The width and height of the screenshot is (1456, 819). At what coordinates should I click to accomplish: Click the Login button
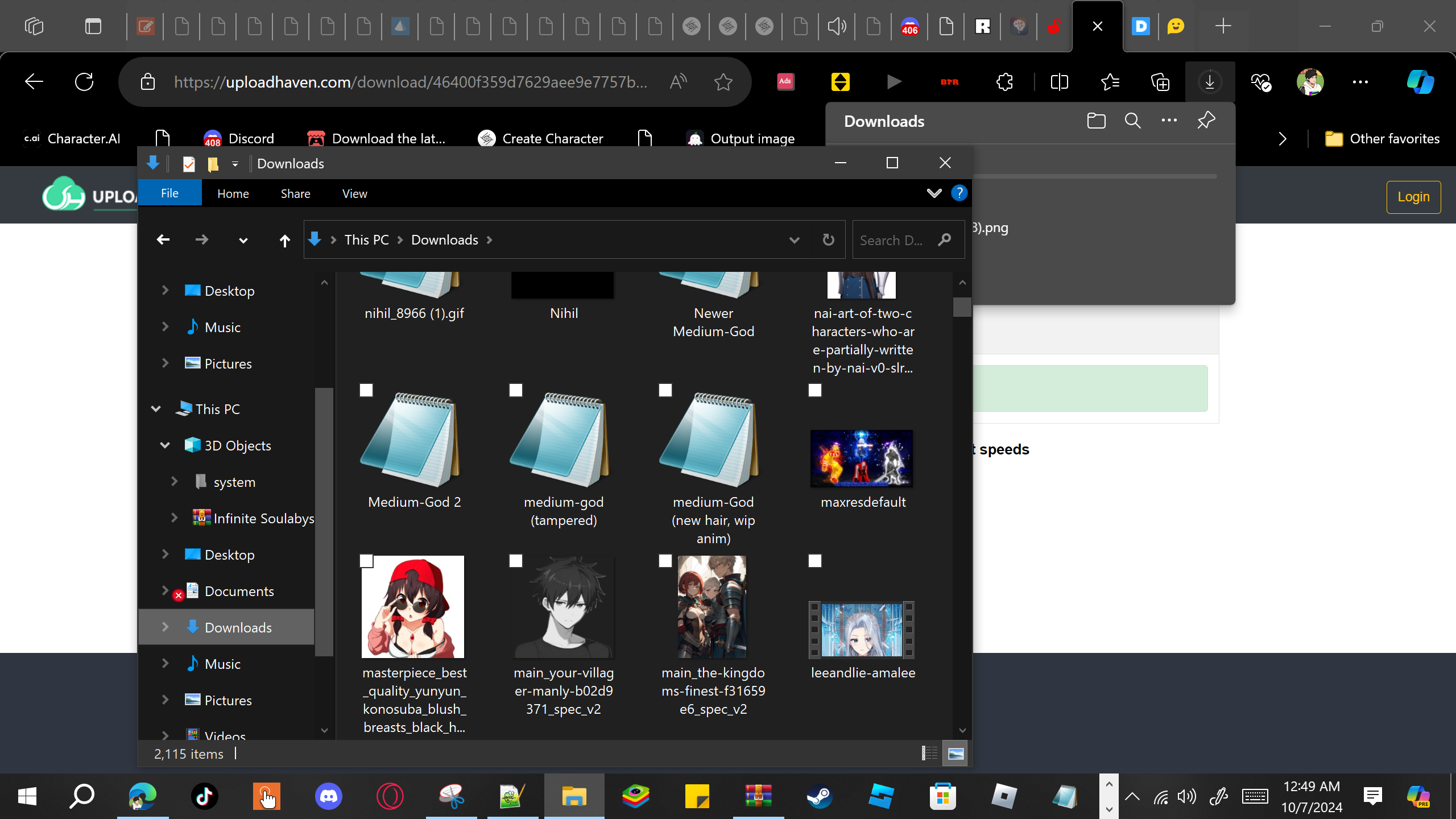(1413, 197)
